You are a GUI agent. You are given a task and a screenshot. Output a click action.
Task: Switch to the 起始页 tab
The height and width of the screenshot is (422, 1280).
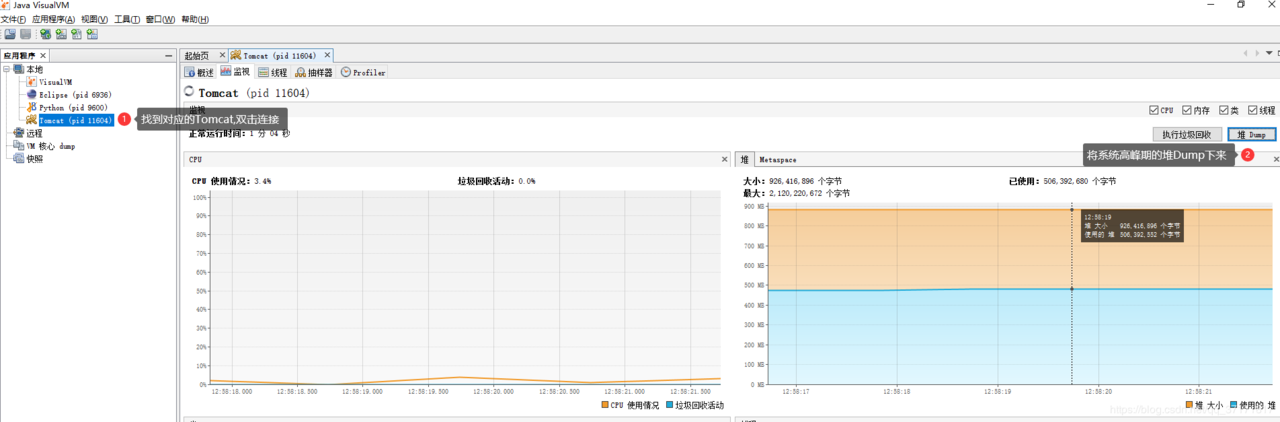click(x=197, y=56)
